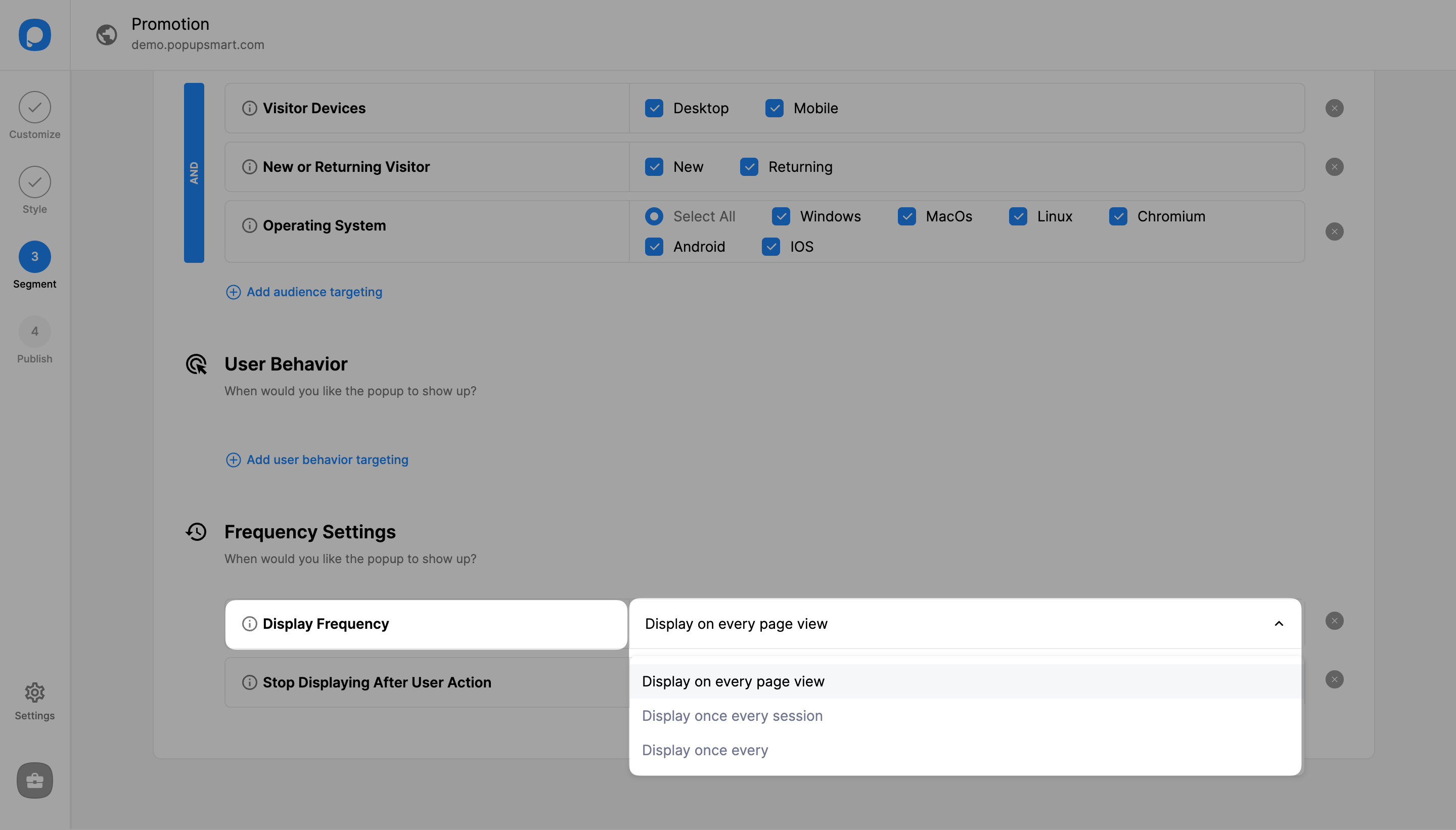Click info icon next to Visitor Devices
The image size is (1456, 830).
coord(249,108)
